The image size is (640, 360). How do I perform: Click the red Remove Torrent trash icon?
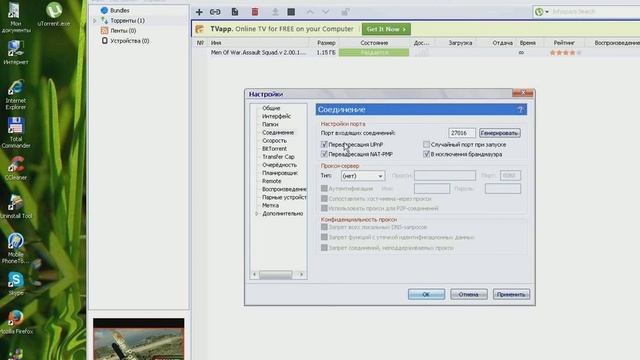(255, 12)
